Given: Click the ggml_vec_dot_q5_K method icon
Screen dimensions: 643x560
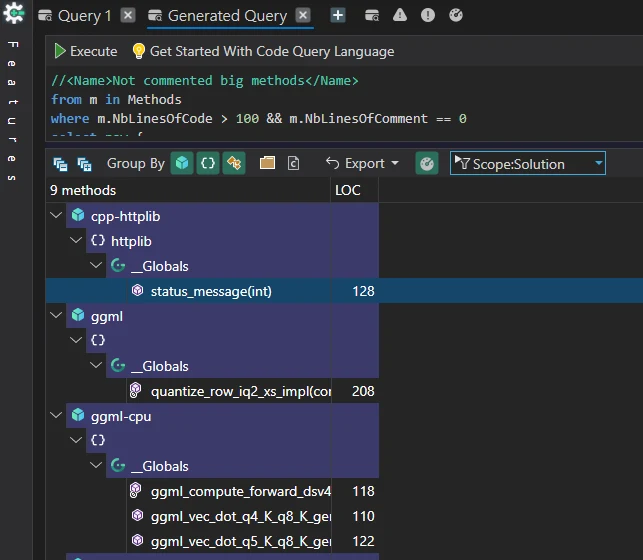Looking at the screenshot, I should tap(137, 540).
